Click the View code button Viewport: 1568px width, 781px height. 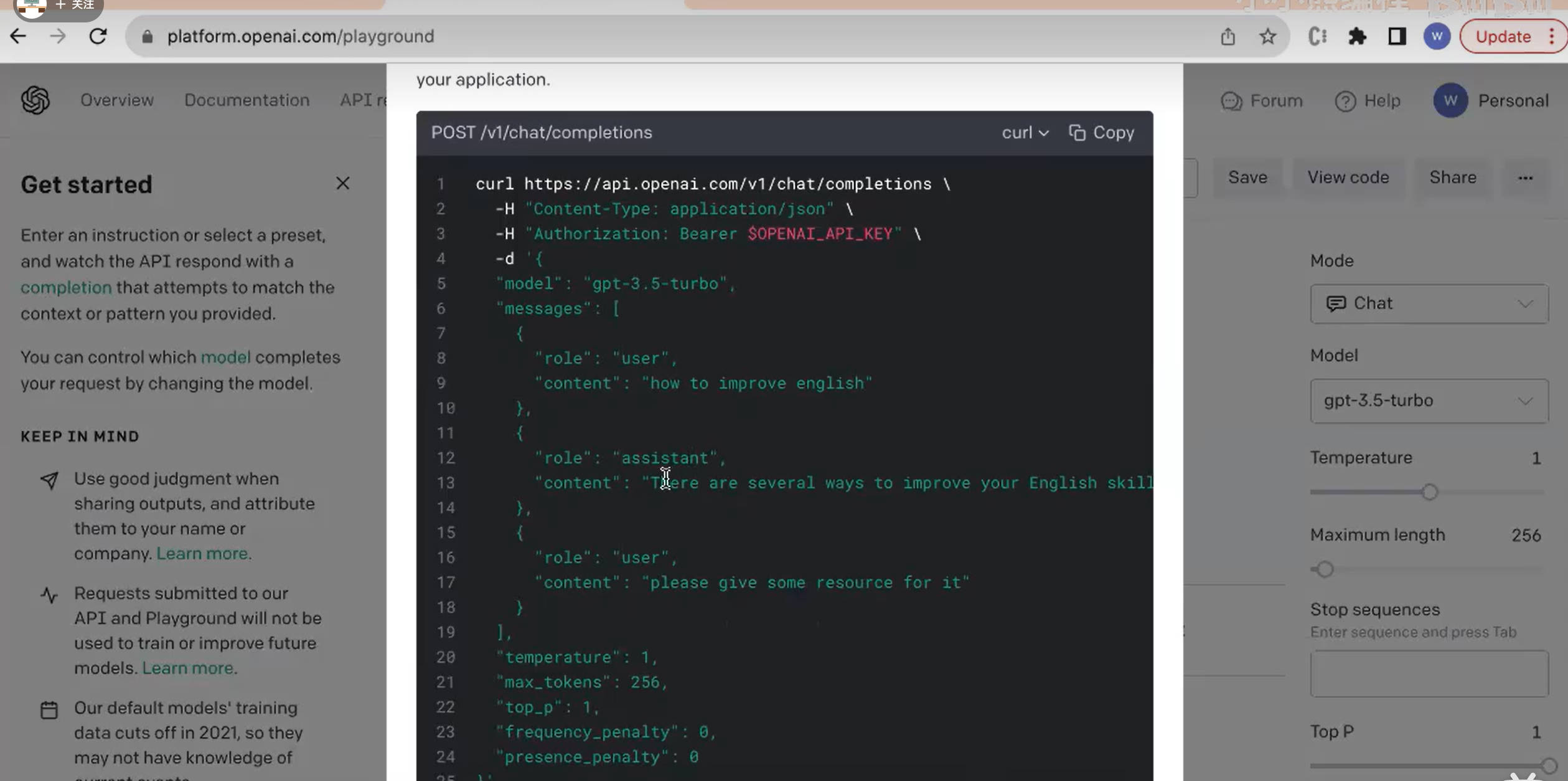[x=1348, y=177]
